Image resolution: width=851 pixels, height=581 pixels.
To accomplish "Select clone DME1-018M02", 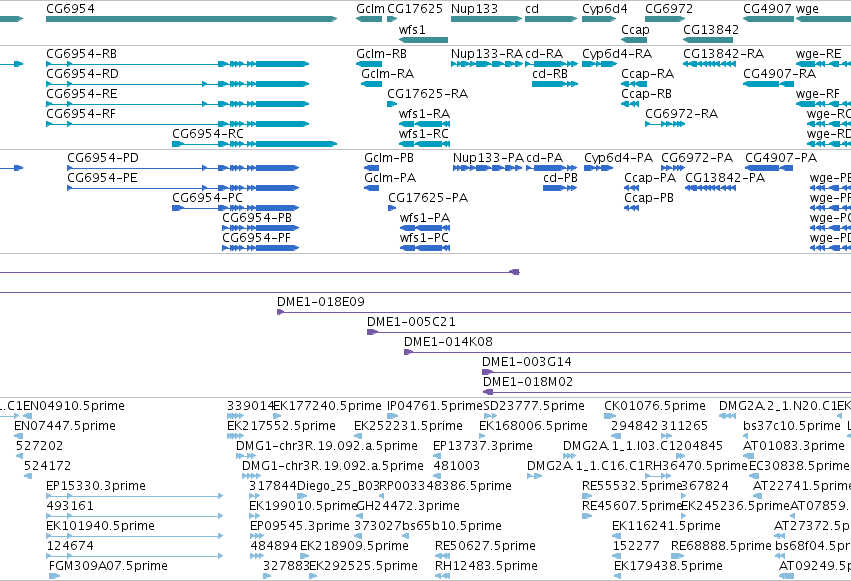I will [528, 382].
